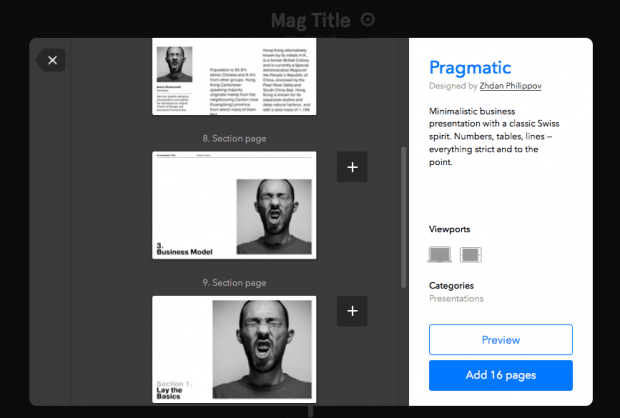Close the template preview panel
This screenshot has height=418, width=620.
click(x=52, y=61)
